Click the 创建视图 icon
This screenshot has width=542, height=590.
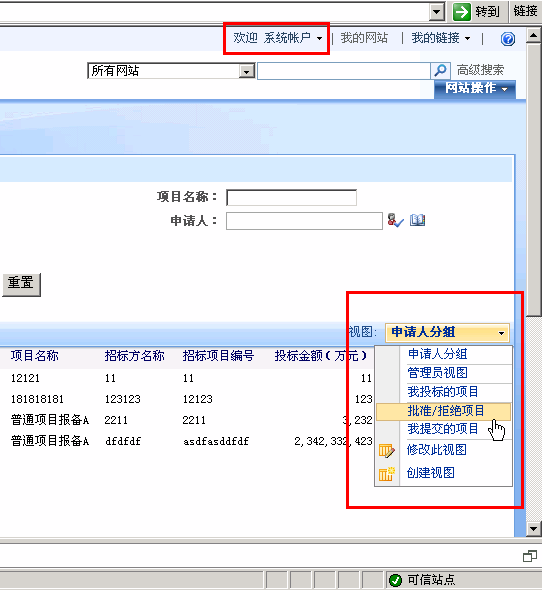coord(387,474)
